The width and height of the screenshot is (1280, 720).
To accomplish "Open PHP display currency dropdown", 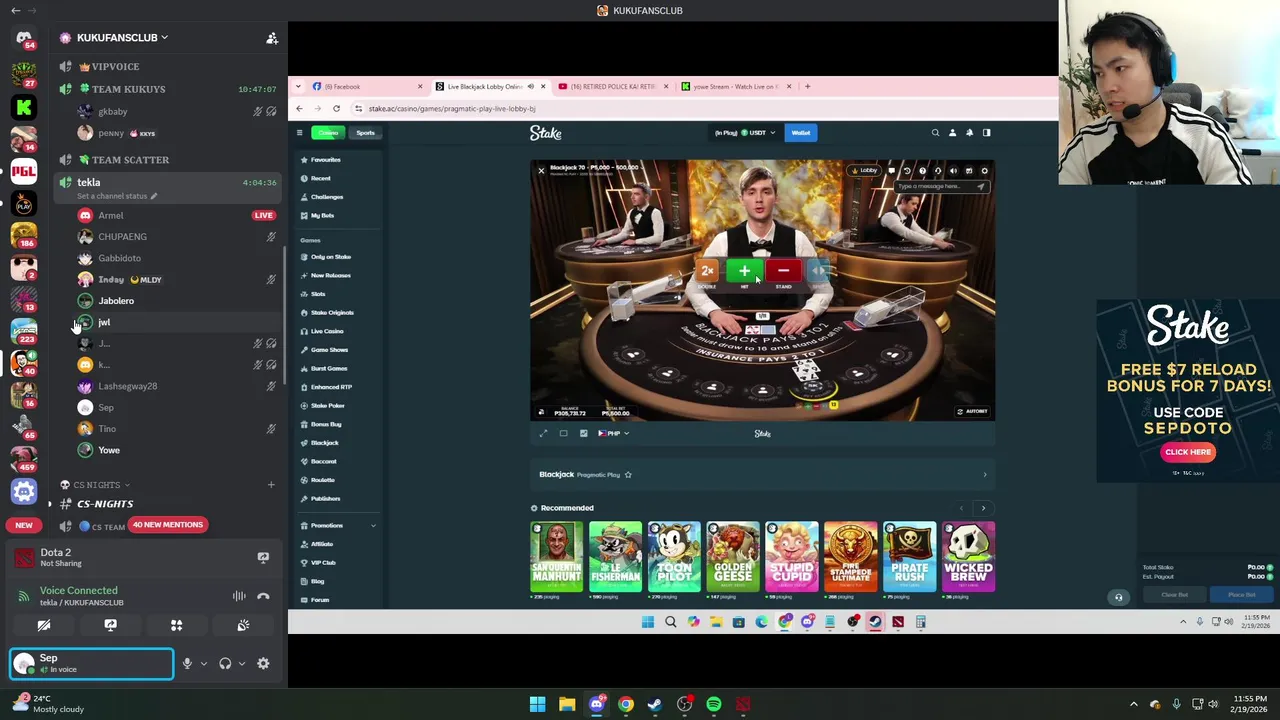I will click(613, 433).
